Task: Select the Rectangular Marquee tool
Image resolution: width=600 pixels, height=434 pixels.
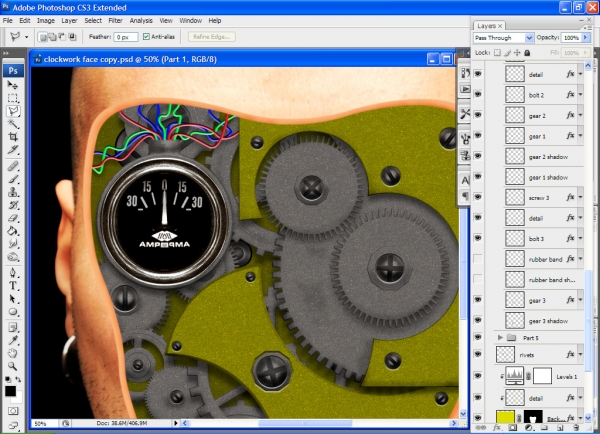Action: point(13,98)
